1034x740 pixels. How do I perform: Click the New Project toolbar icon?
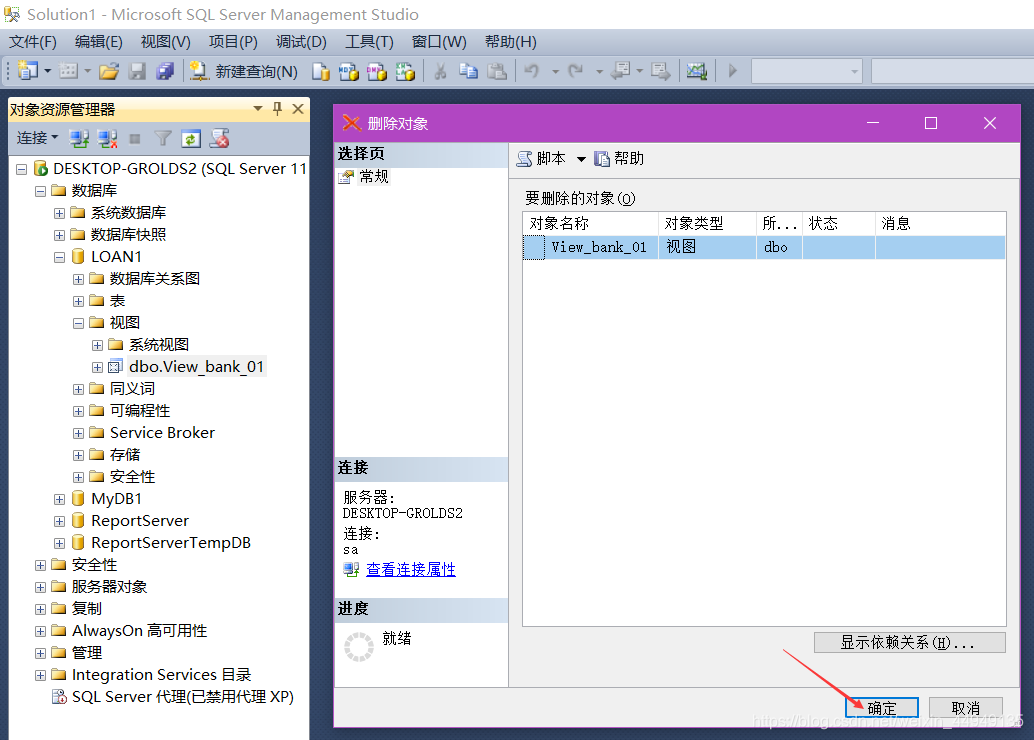click(x=28, y=71)
